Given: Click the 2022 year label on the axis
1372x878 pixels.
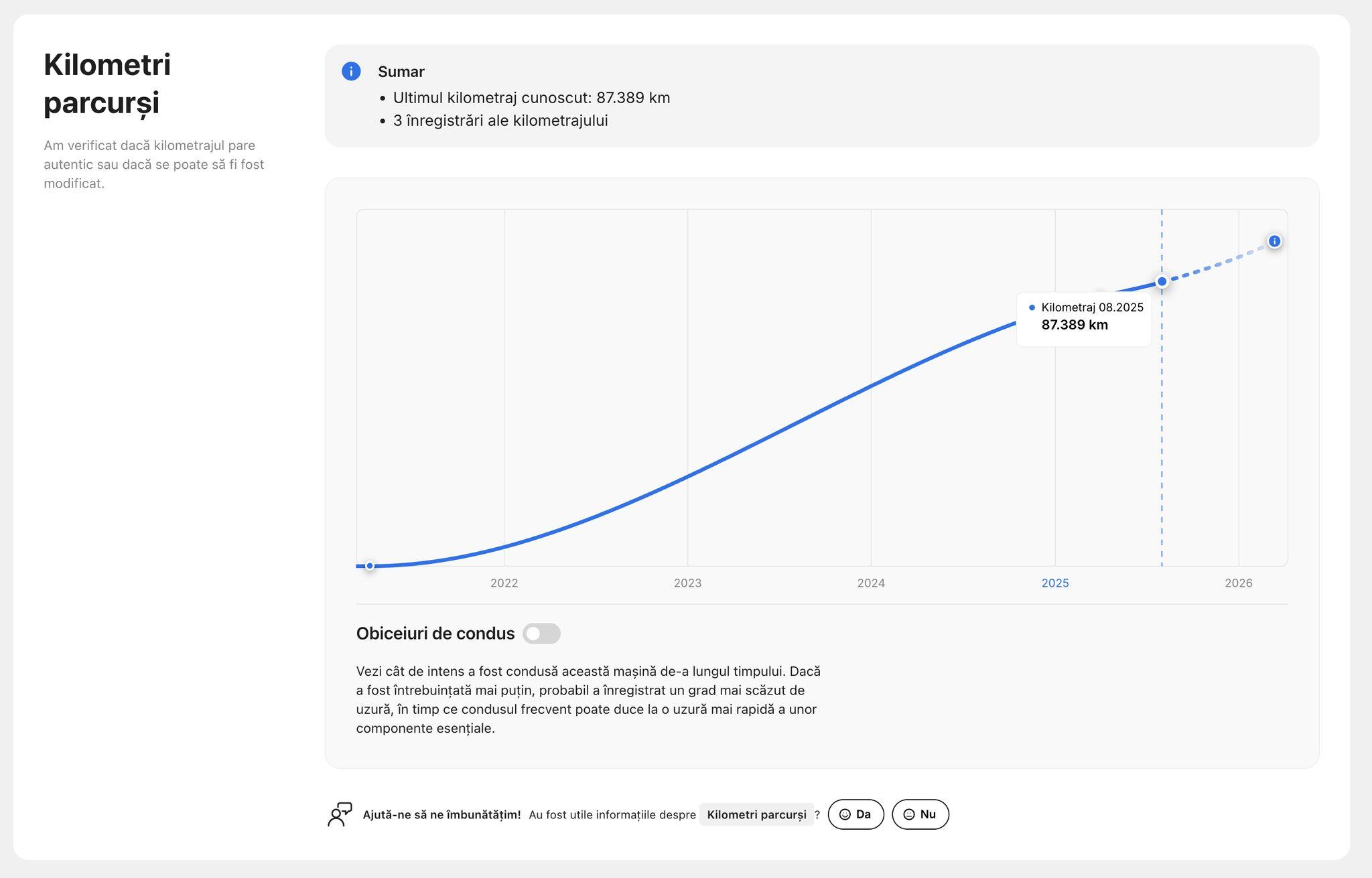Looking at the screenshot, I should point(504,583).
